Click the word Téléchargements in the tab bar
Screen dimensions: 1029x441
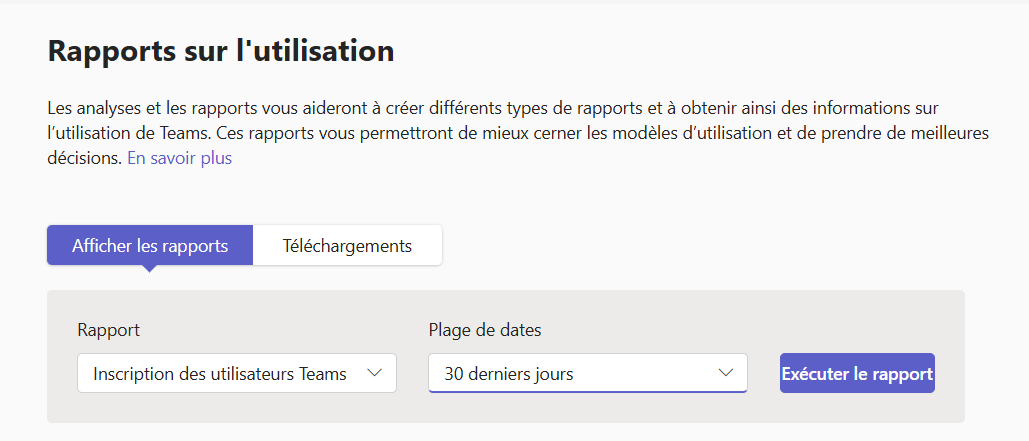tap(347, 245)
